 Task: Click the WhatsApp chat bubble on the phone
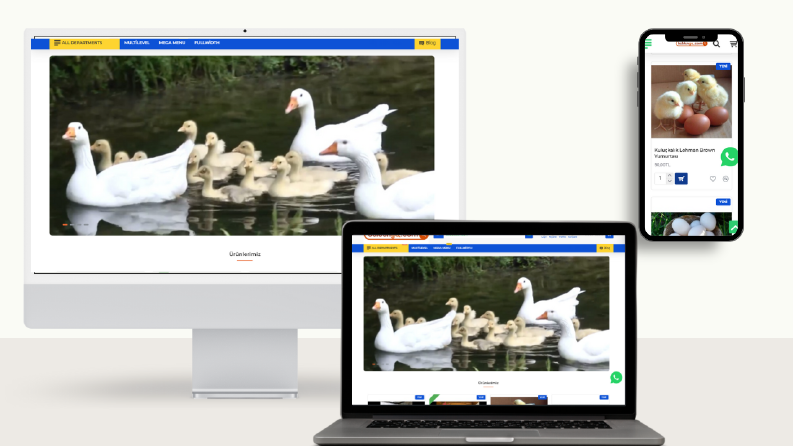pos(729,157)
